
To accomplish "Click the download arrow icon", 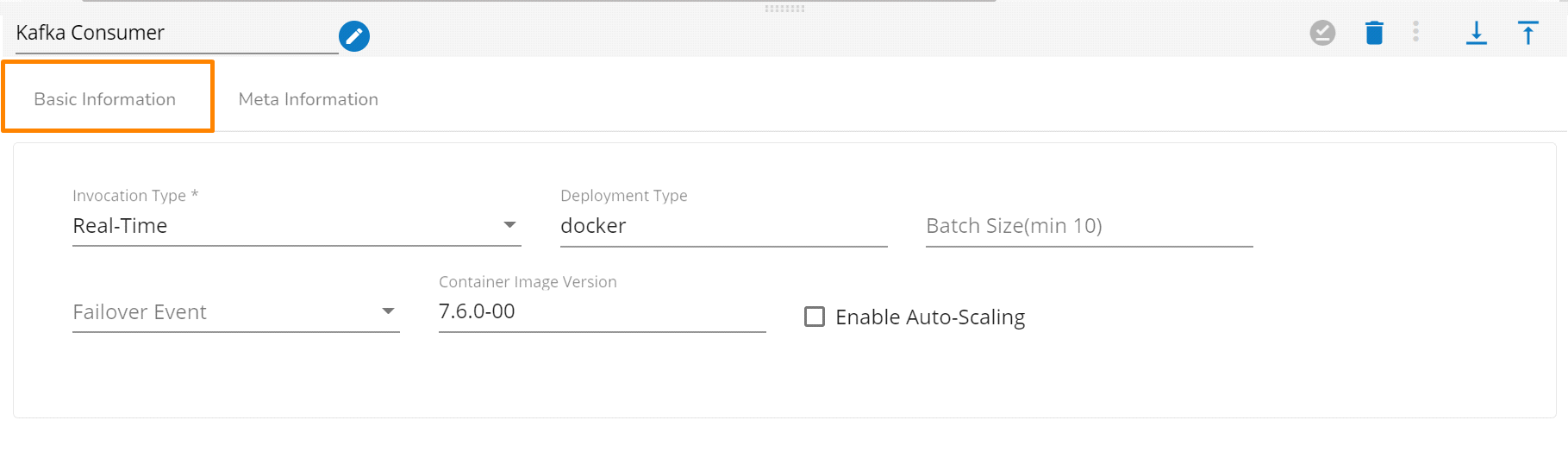I will [1476, 33].
